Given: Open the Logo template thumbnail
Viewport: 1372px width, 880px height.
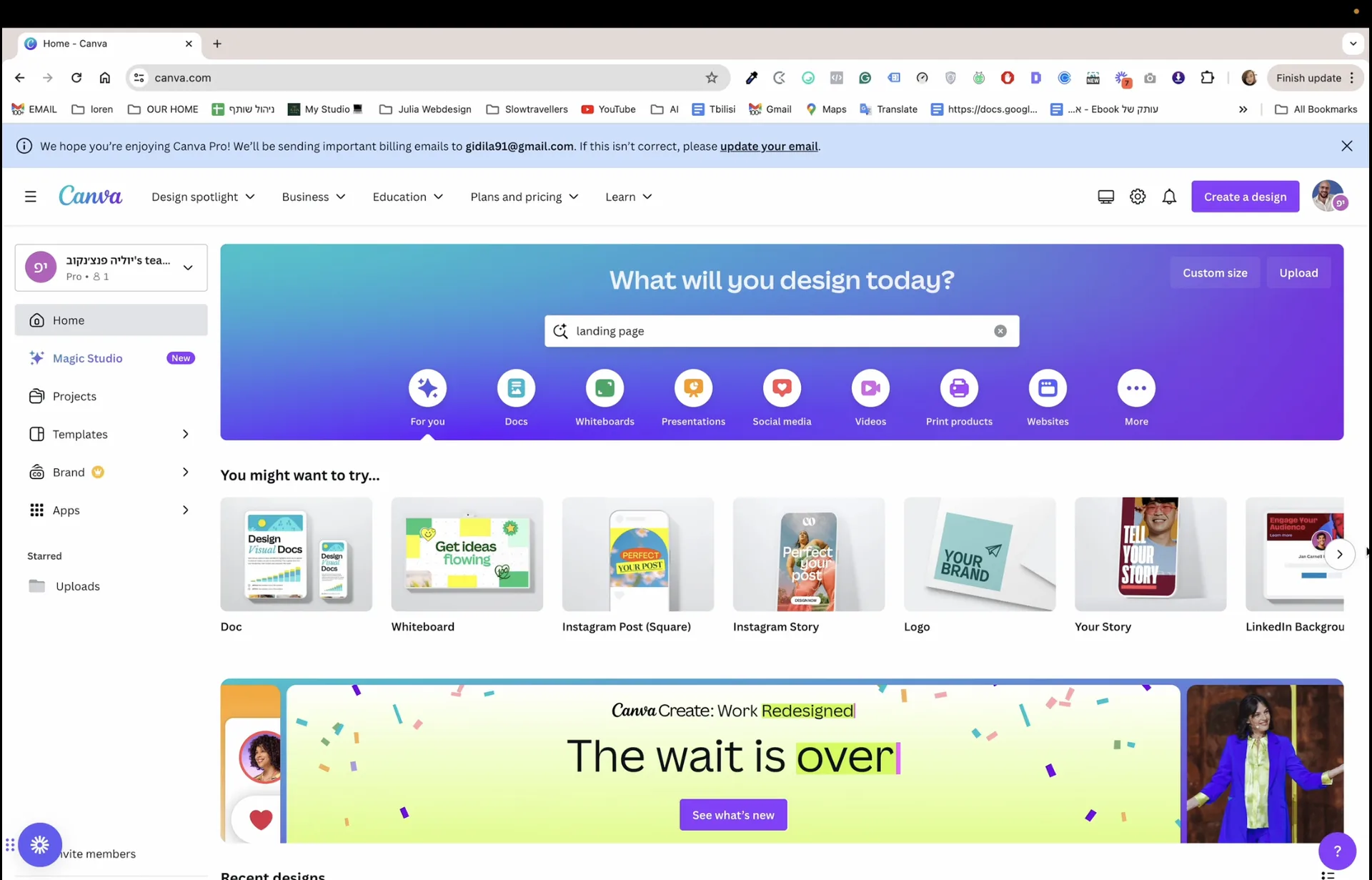Looking at the screenshot, I should point(979,554).
